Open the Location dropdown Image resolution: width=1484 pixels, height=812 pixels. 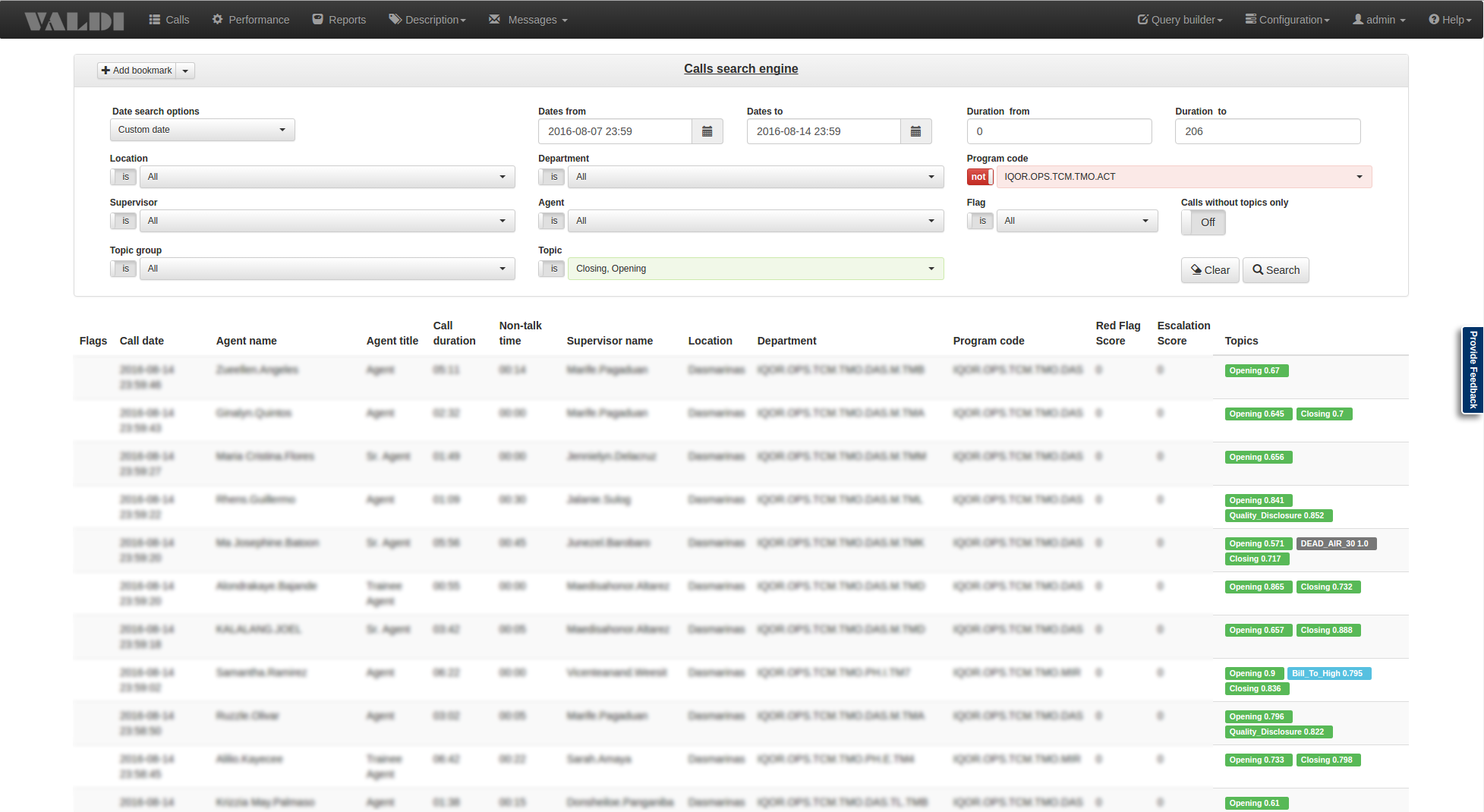pos(327,177)
